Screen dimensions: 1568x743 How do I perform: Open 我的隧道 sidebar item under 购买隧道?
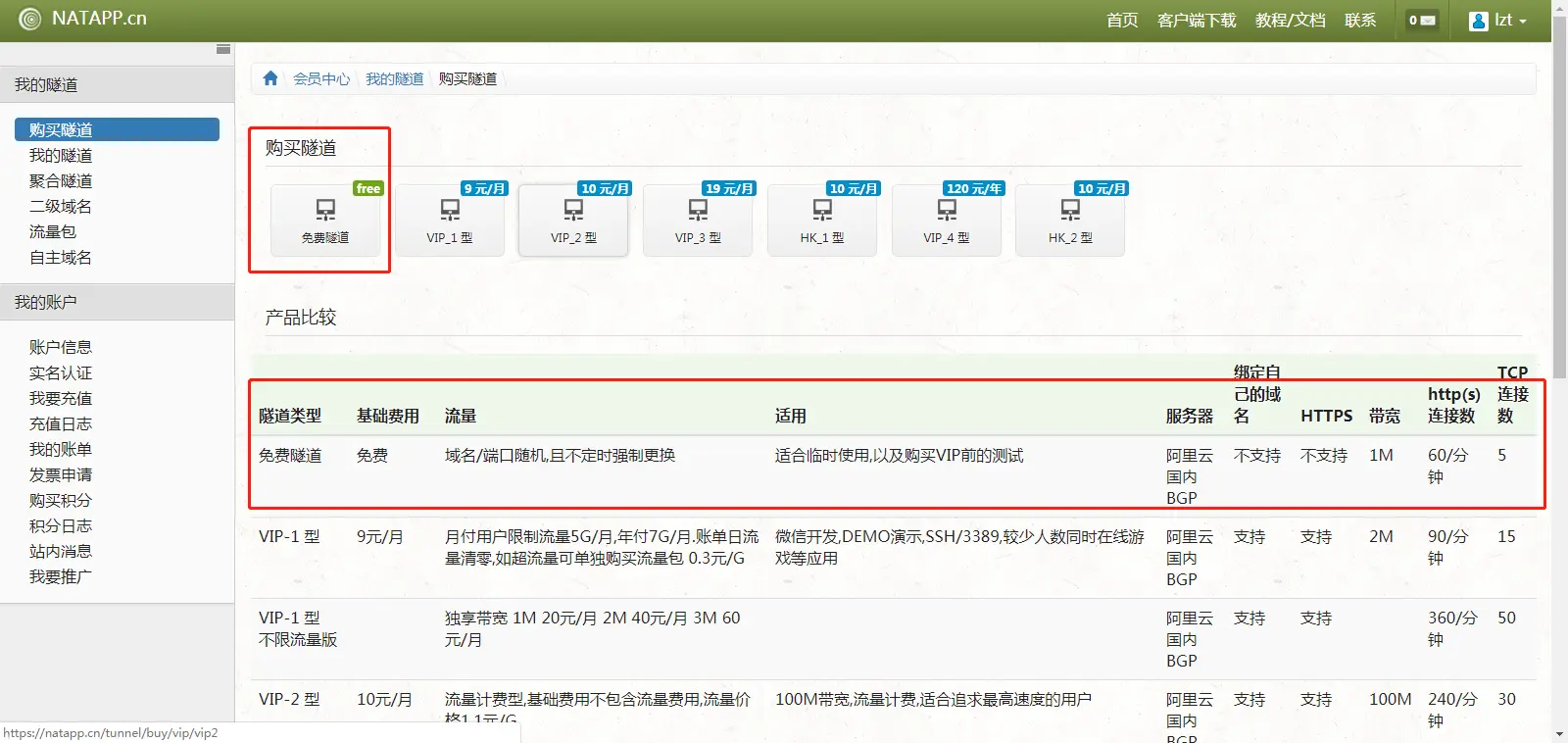(61, 155)
